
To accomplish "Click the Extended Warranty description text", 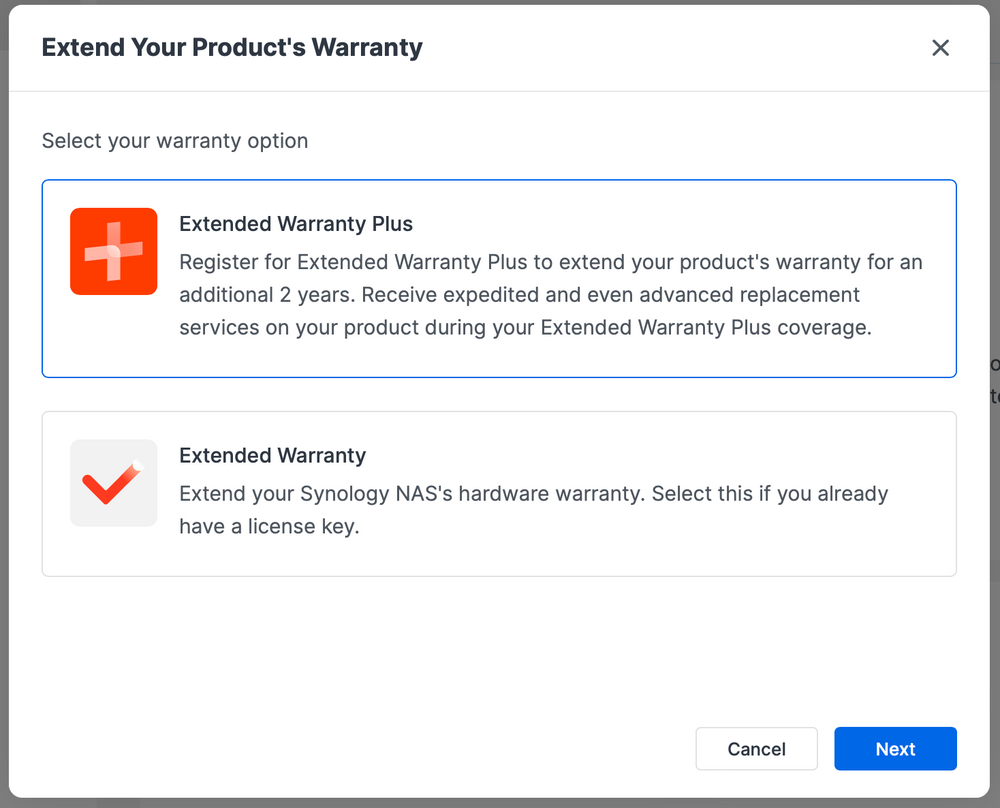I will pyautogui.click(x=533, y=510).
